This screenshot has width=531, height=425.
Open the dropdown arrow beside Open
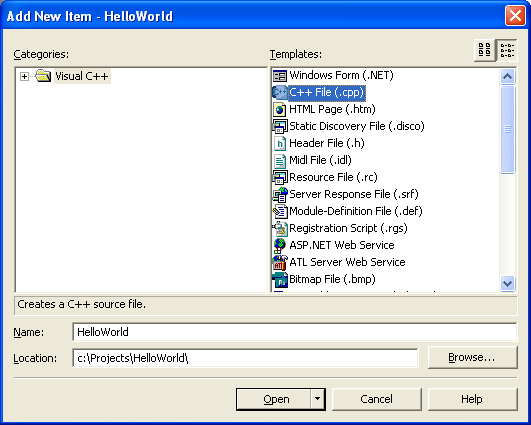(x=317, y=399)
